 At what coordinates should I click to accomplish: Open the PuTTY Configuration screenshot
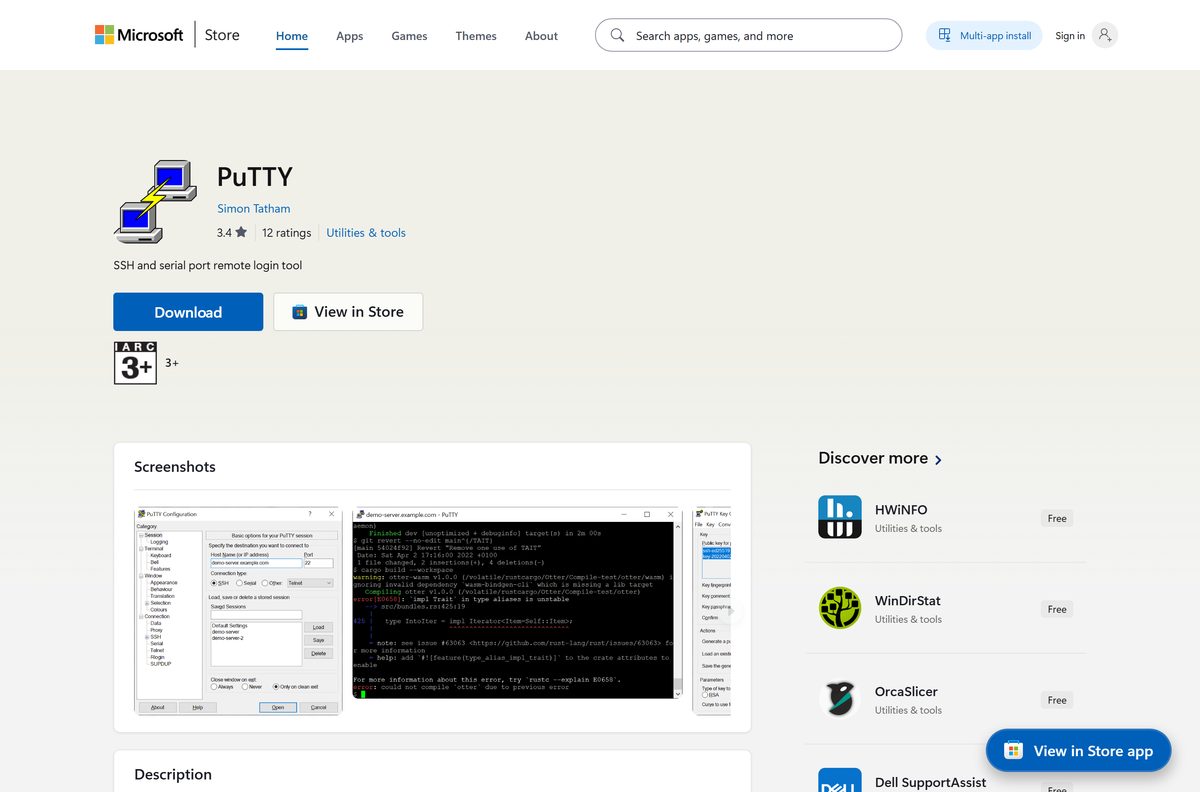238,610
